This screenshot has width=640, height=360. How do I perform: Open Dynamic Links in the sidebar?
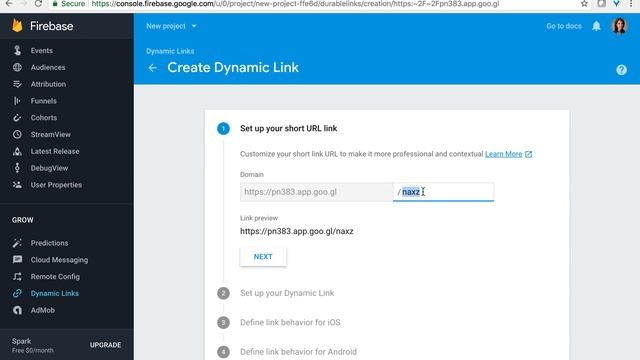point(55,293)
